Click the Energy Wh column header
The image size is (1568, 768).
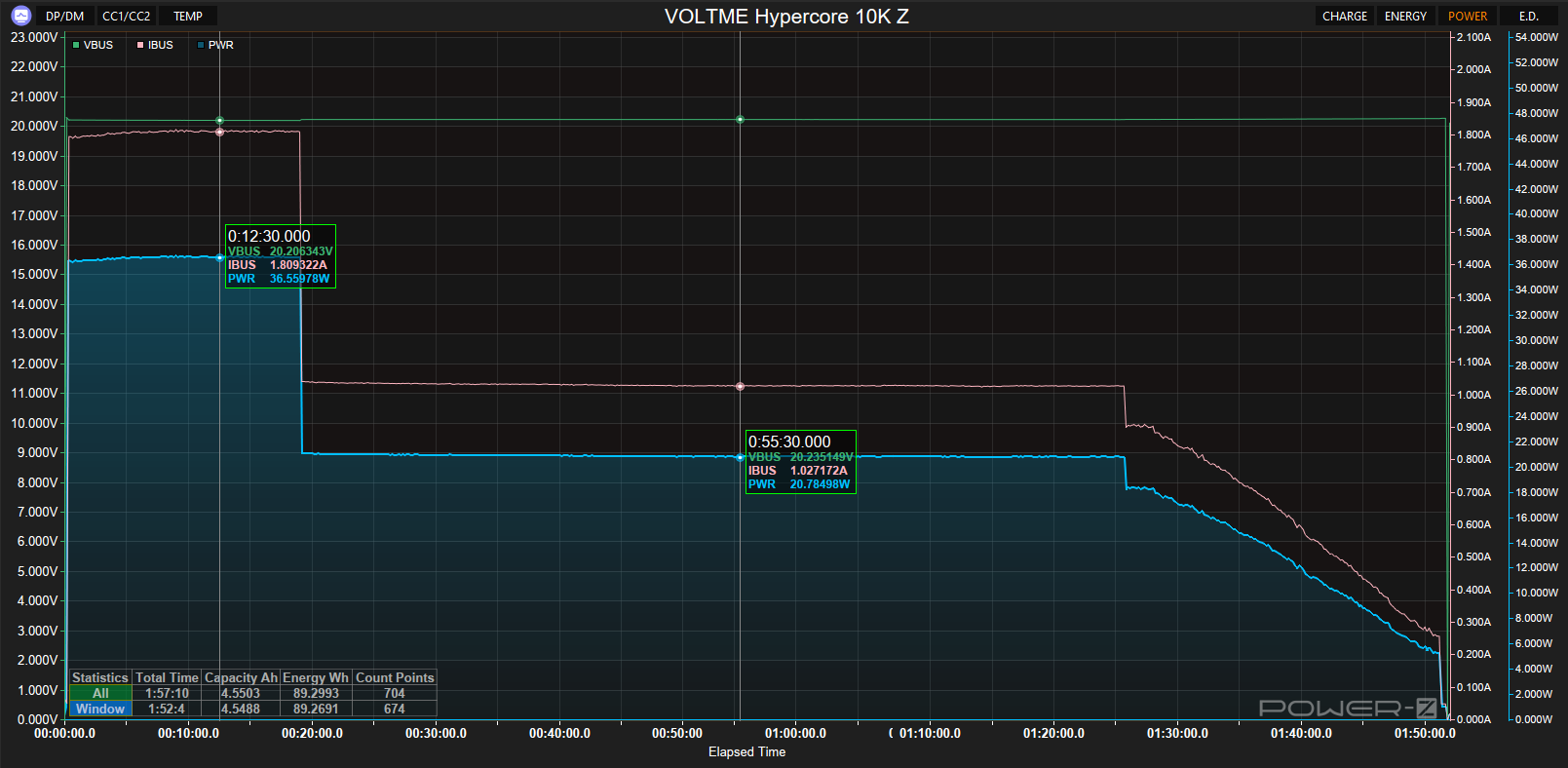pos(316,677)
